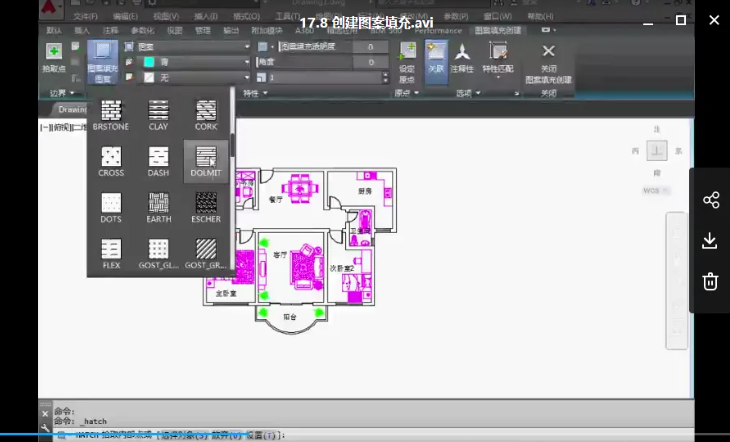Image resolution: width=730 pixels, height=442 pixels.
Task: Select the EARTH hatch pattern
Action: [158, 207]
